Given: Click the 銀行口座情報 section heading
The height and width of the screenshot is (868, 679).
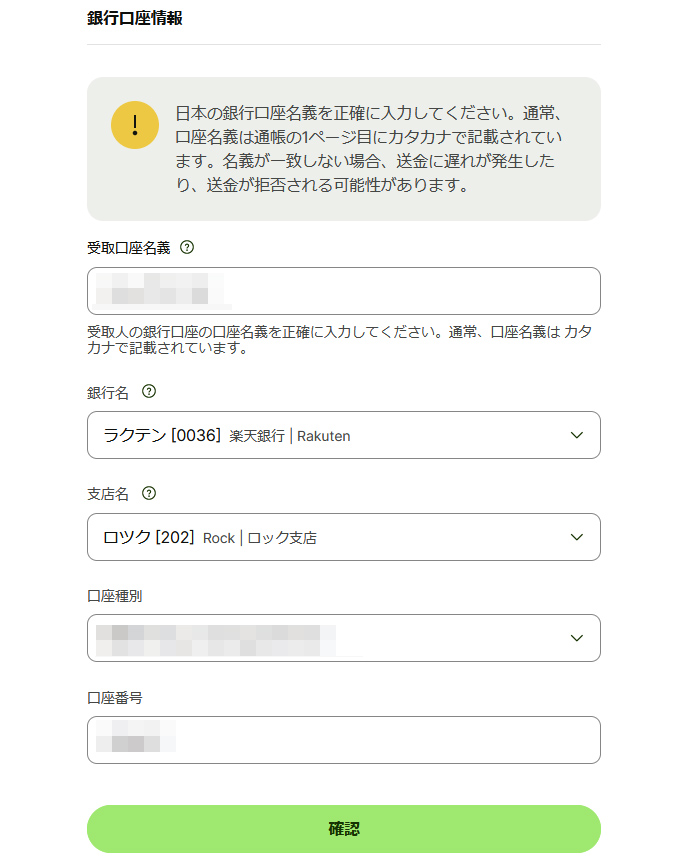Looking at the screenshot, I should pyautogui.click(x=135, y=18).
